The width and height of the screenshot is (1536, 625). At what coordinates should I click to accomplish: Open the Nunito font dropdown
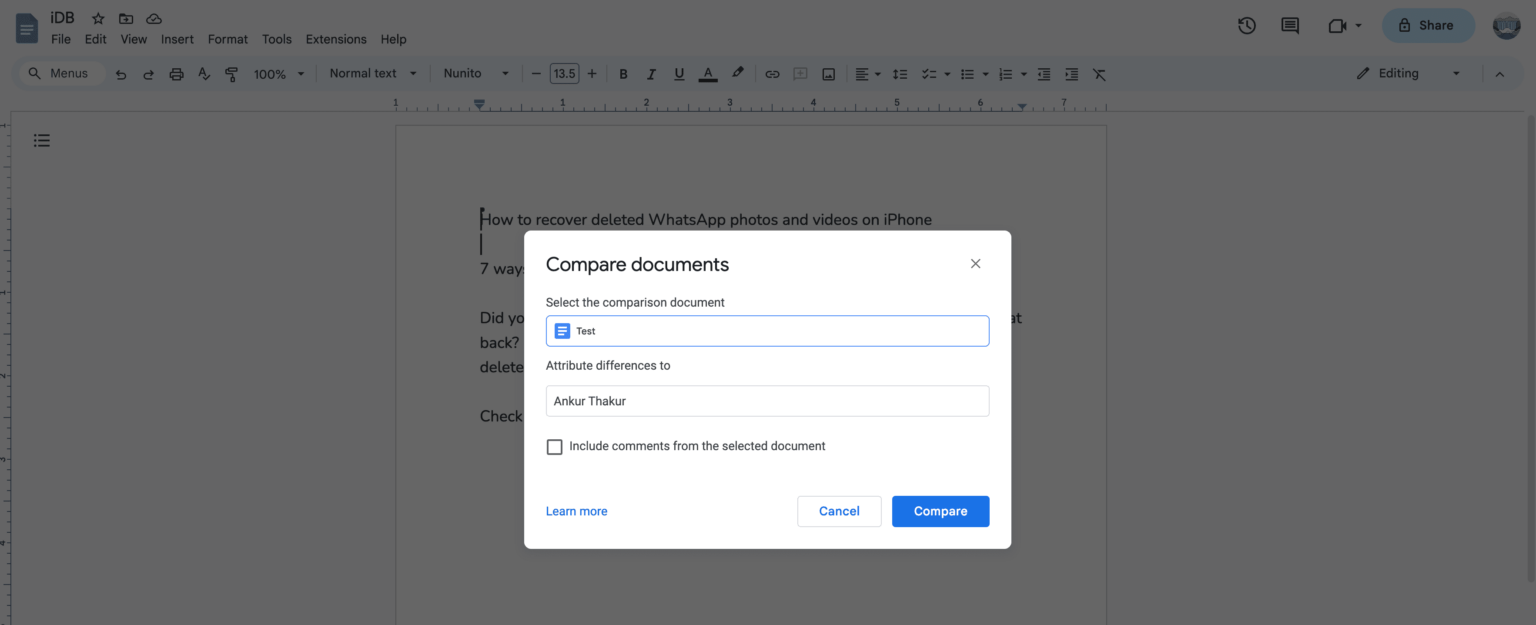(477, 73)
